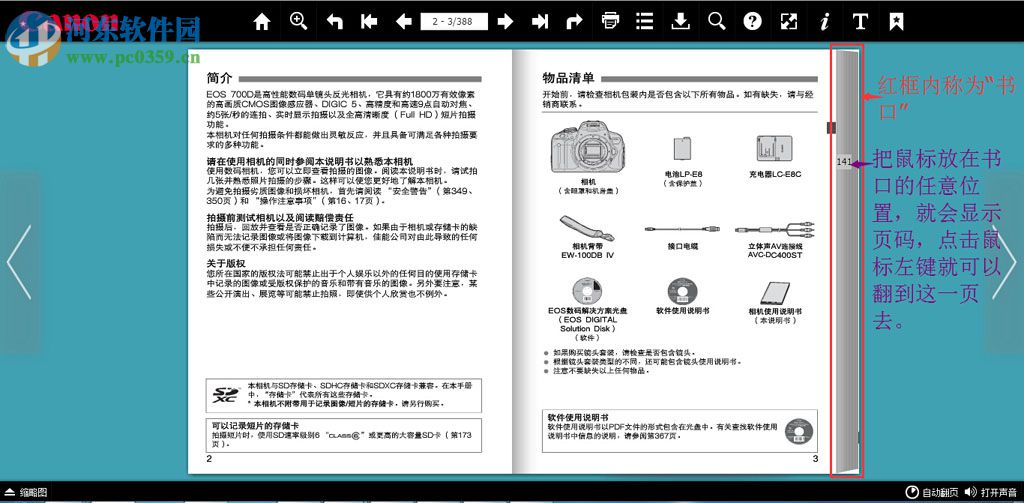Image resolution: width=1024 pixels, height=503 pixels.
Task: Click page number 2 at bottom left
Action: pyautogui.click(x=209, y=459)
